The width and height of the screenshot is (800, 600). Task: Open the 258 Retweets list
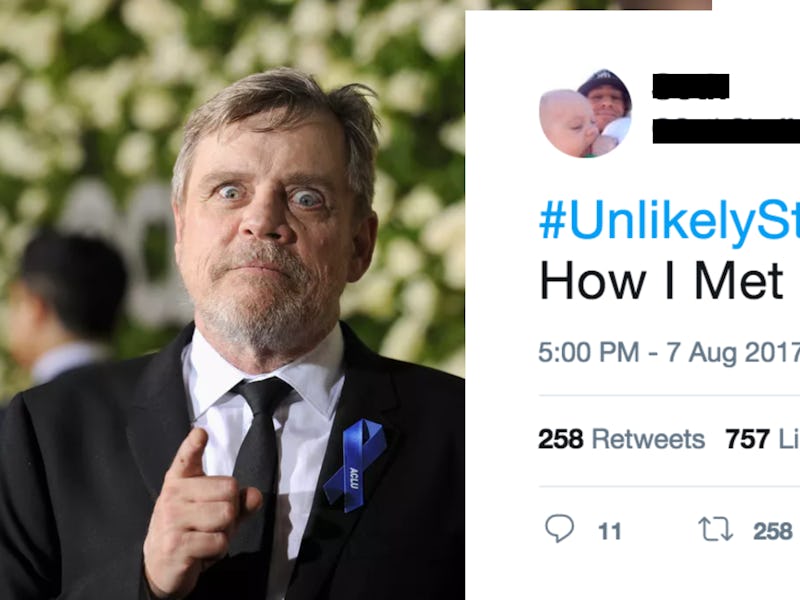pos(621,439)
